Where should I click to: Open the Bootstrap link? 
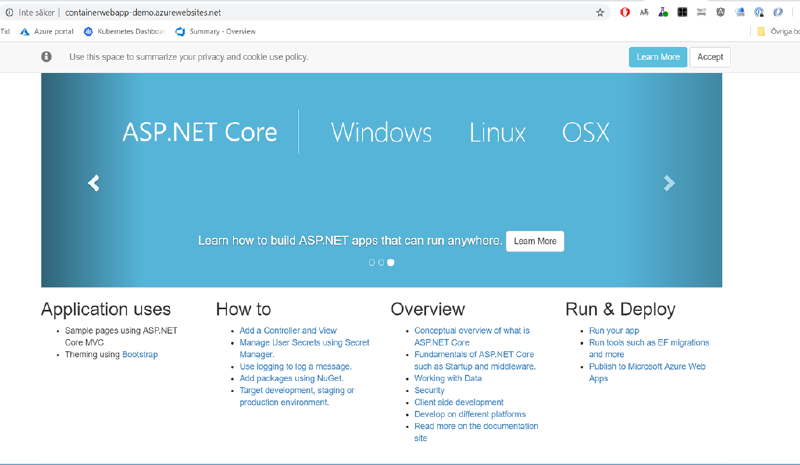(x=140, y=354)
